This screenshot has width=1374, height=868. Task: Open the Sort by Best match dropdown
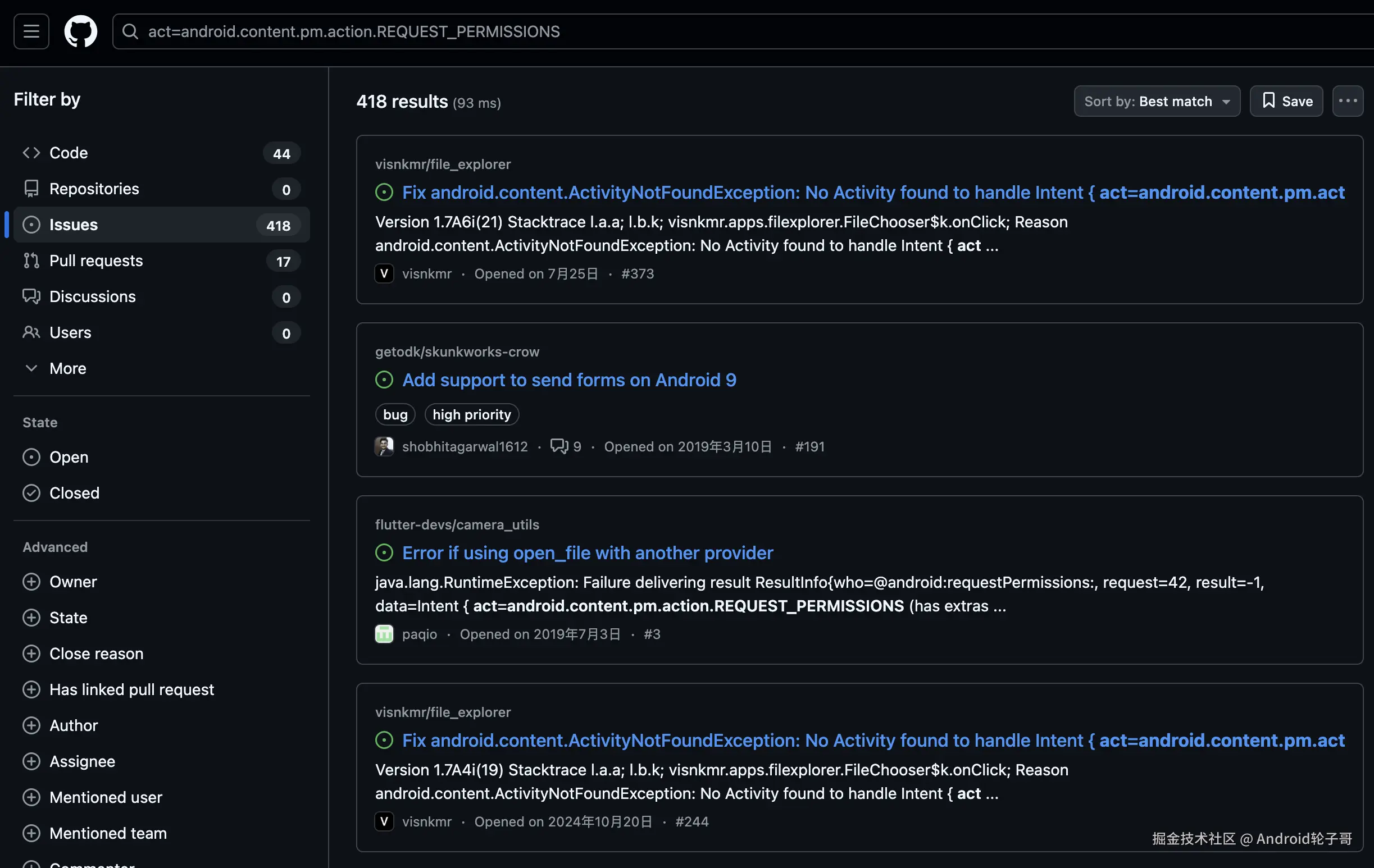[1157, 101]
